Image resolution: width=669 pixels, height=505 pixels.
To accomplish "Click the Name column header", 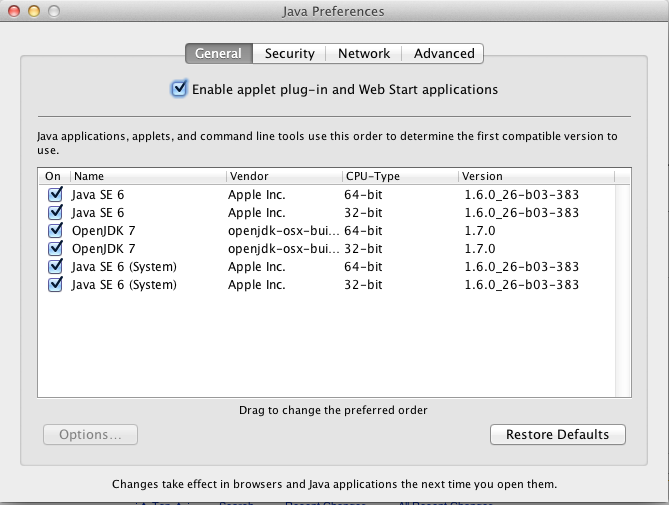I will [x=148, y=176].
